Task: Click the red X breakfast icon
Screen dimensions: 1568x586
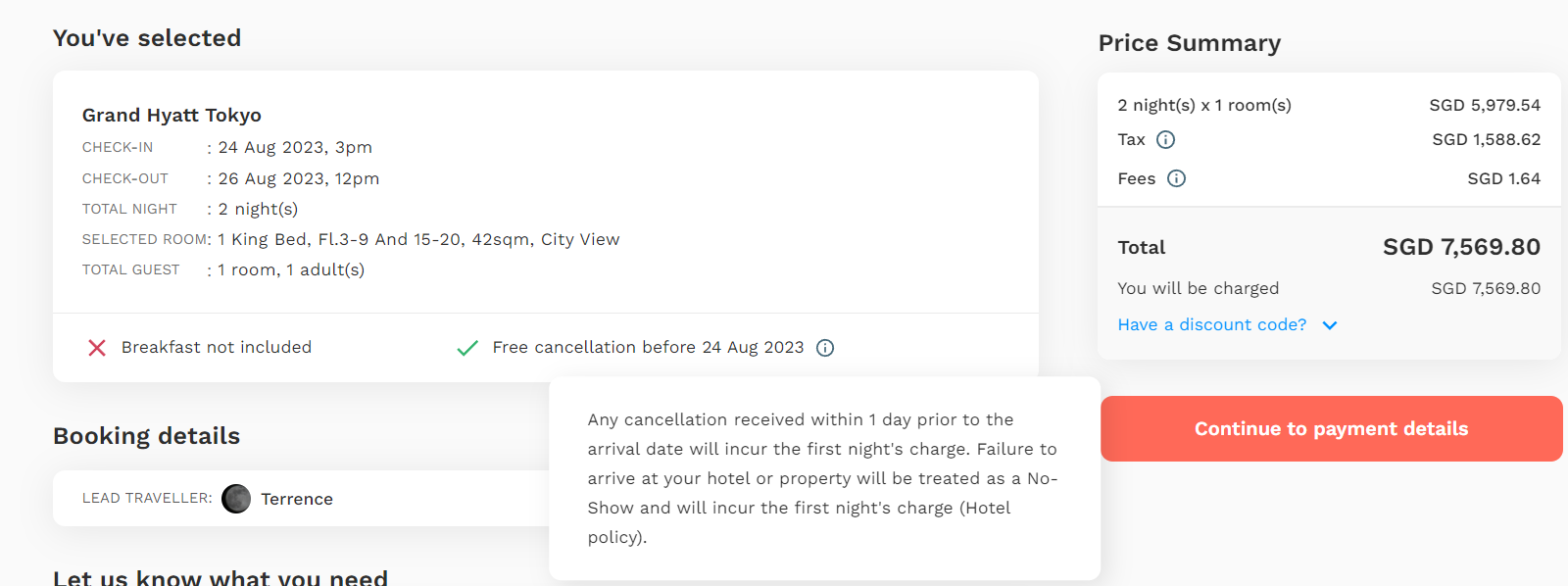Action: point(97,348)
